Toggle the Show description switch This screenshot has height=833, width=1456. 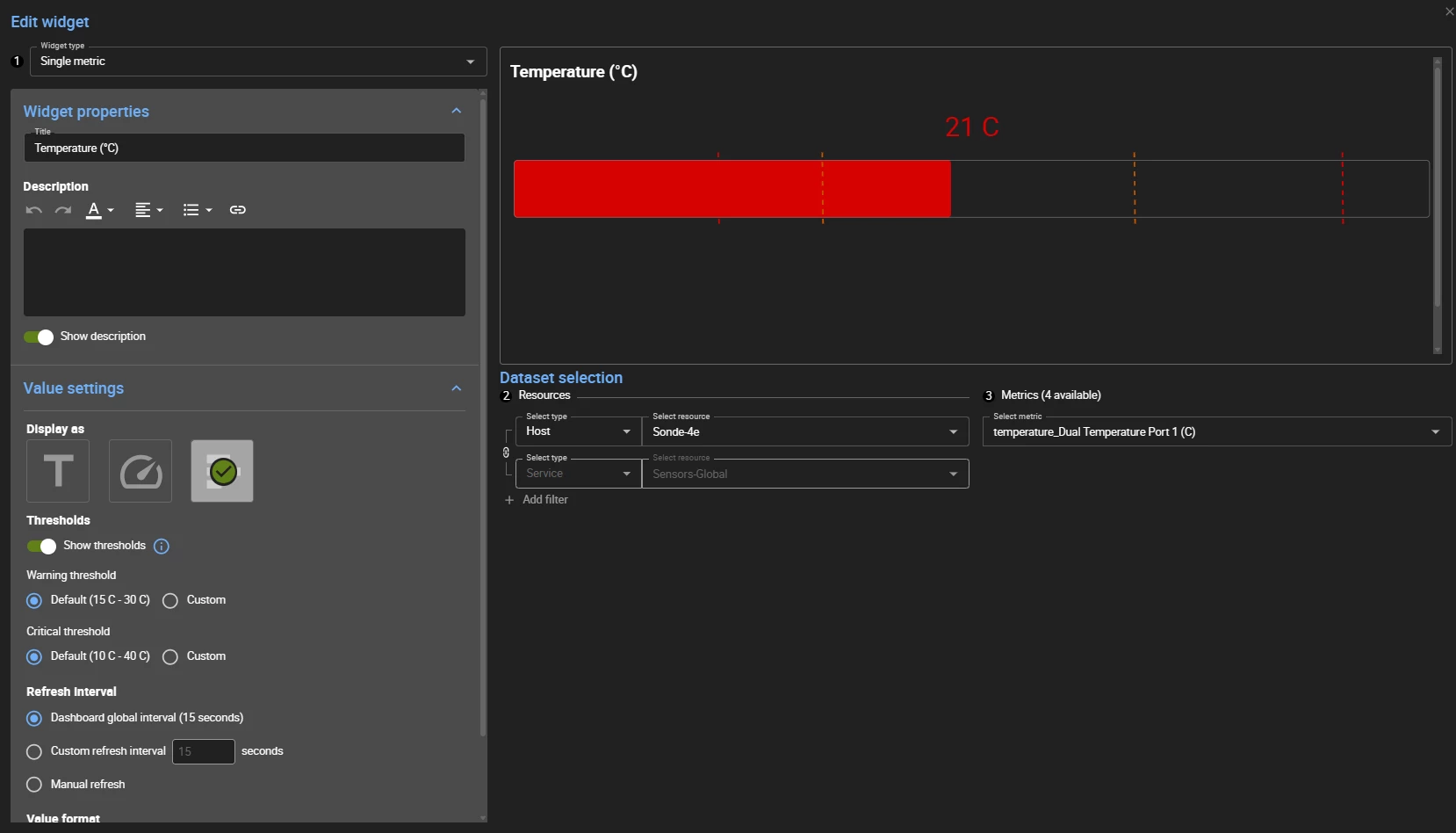[x=39, y=337]
